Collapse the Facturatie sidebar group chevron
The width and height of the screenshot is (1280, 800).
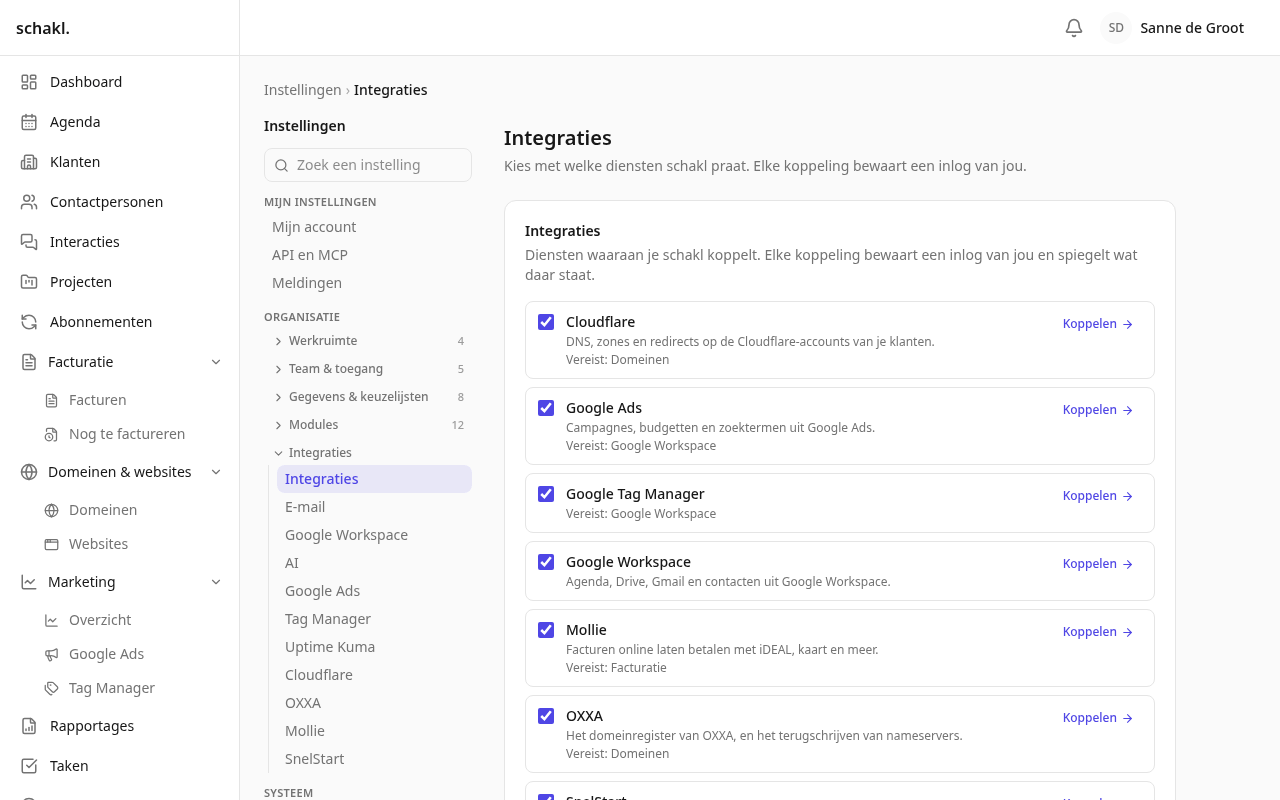pos(216,362)
